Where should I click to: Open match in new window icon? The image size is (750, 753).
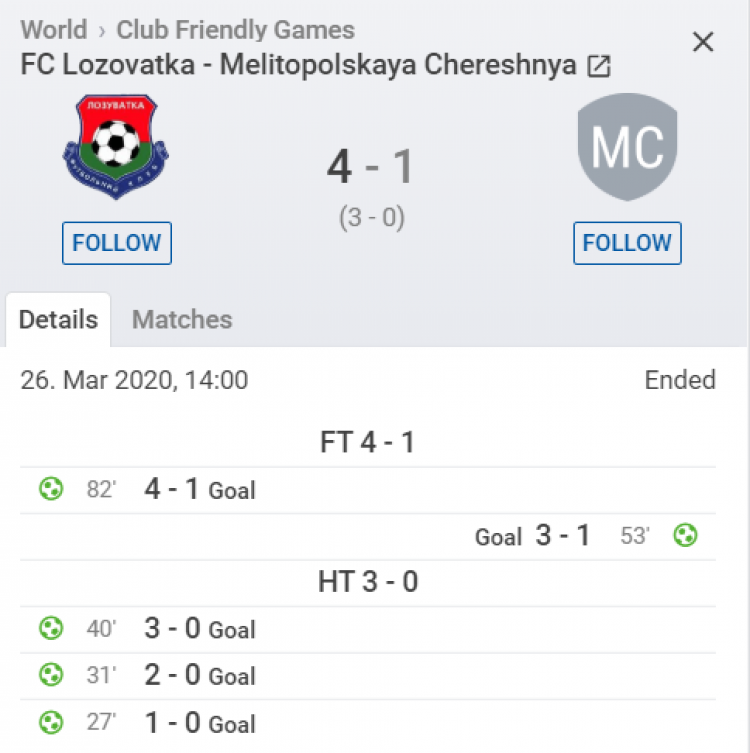[x=599, y=67]
